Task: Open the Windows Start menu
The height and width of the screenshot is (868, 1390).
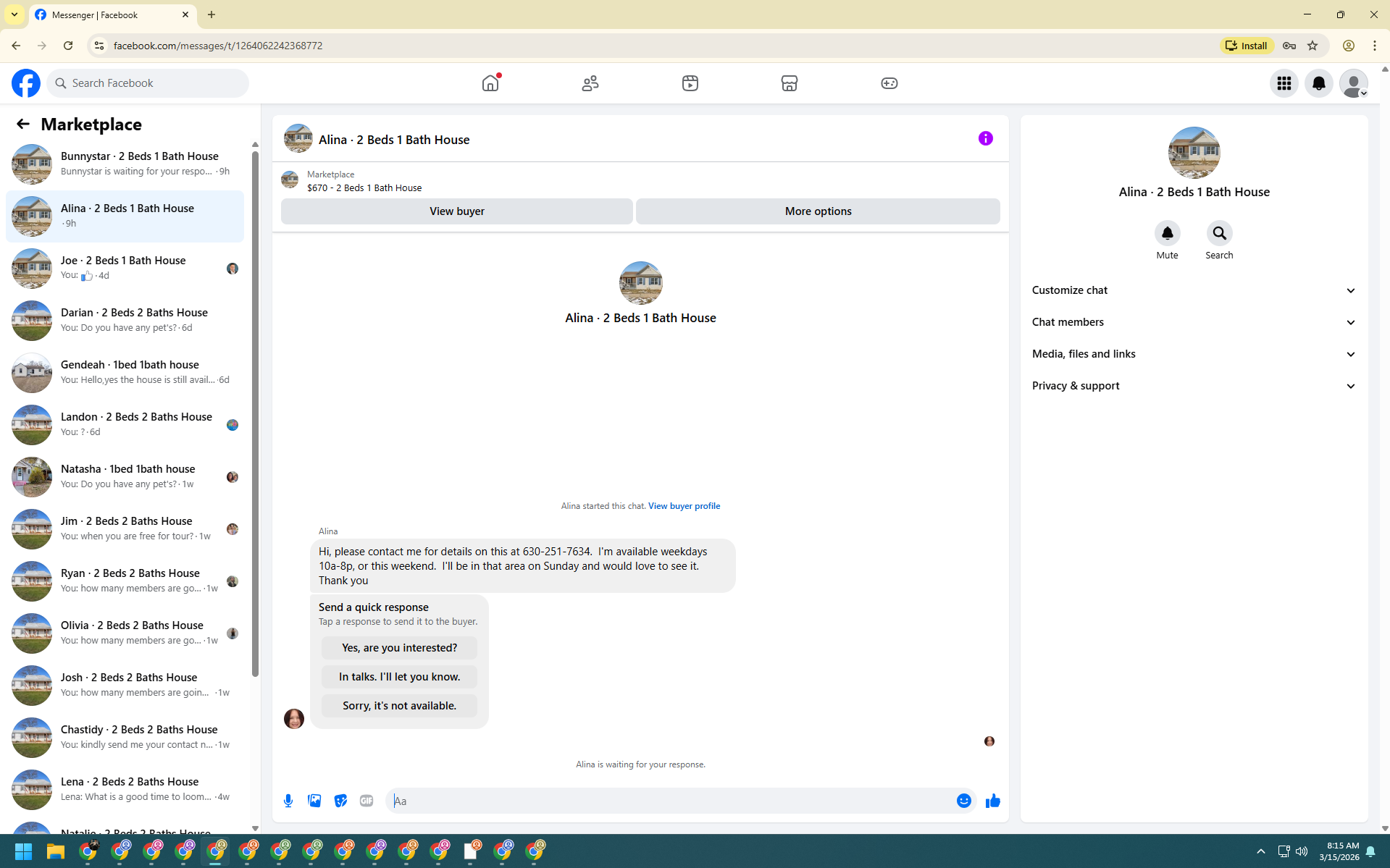Action: [23, 851]
